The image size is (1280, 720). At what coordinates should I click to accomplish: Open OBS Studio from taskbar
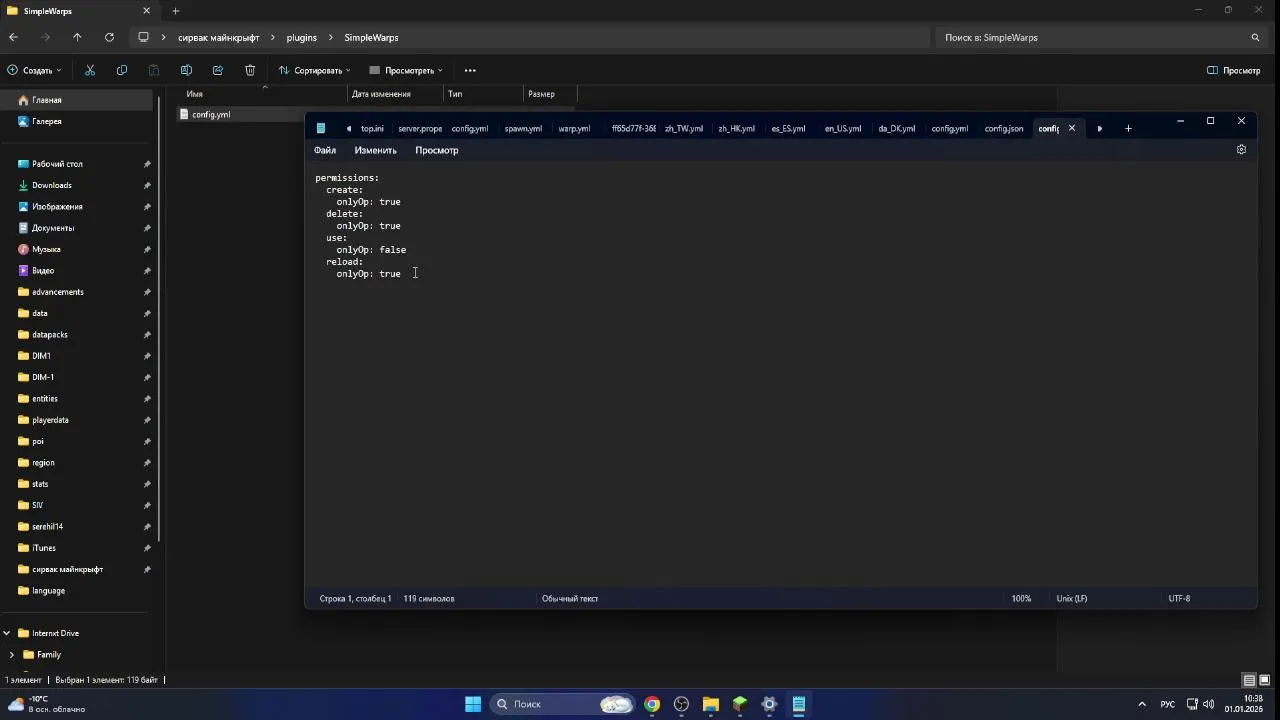(x=681, y=704)
